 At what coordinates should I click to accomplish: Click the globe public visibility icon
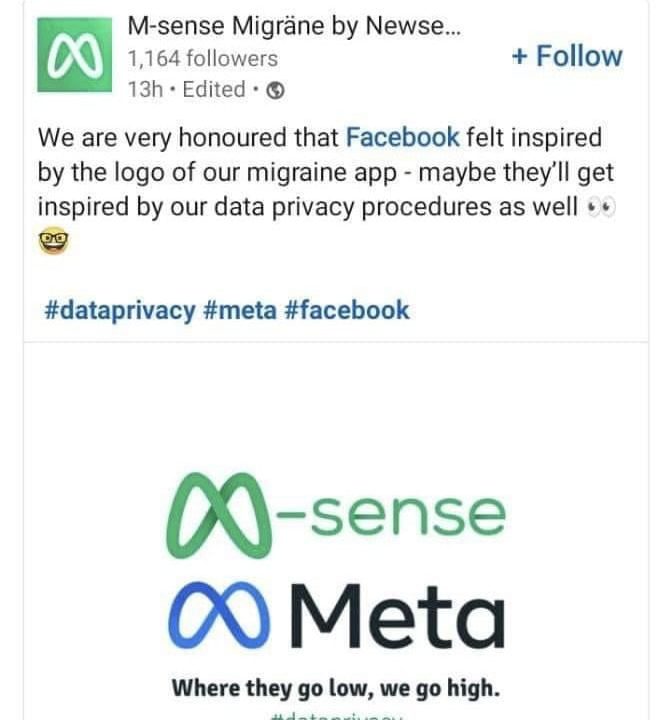[x=277, y=90]
